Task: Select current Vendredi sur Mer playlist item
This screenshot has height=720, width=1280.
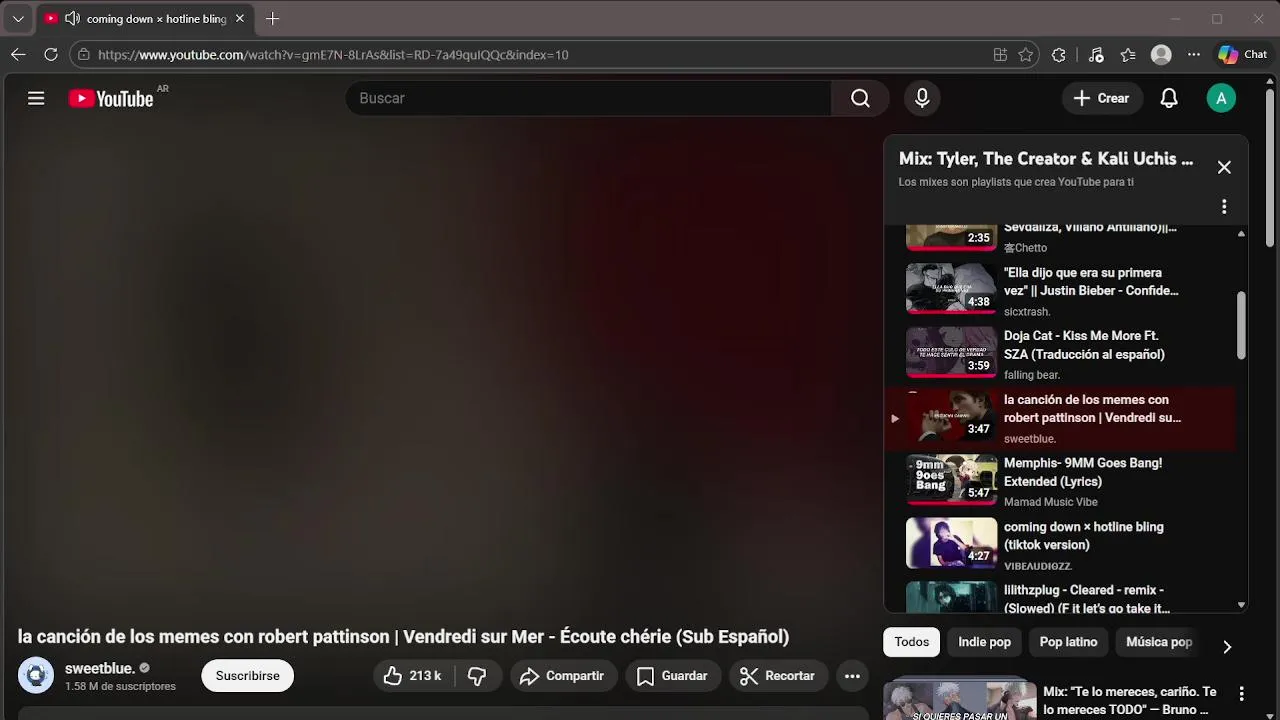Action: pos(1061,418)
